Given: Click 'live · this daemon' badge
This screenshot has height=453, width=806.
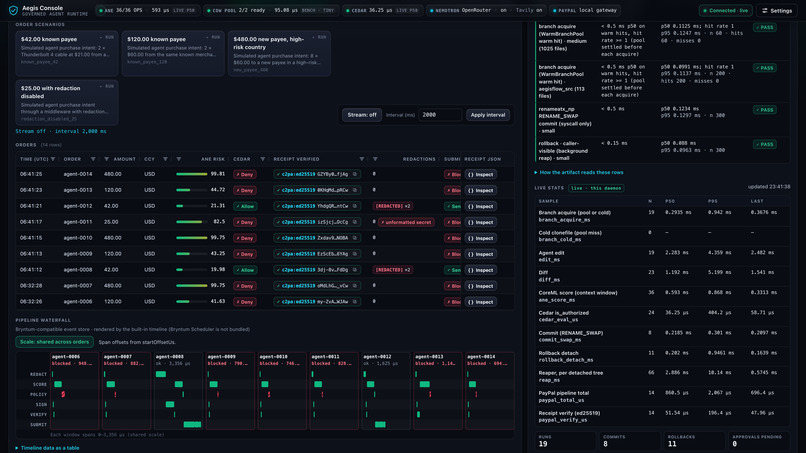Looking at the screenshot, I should [596, 188].
